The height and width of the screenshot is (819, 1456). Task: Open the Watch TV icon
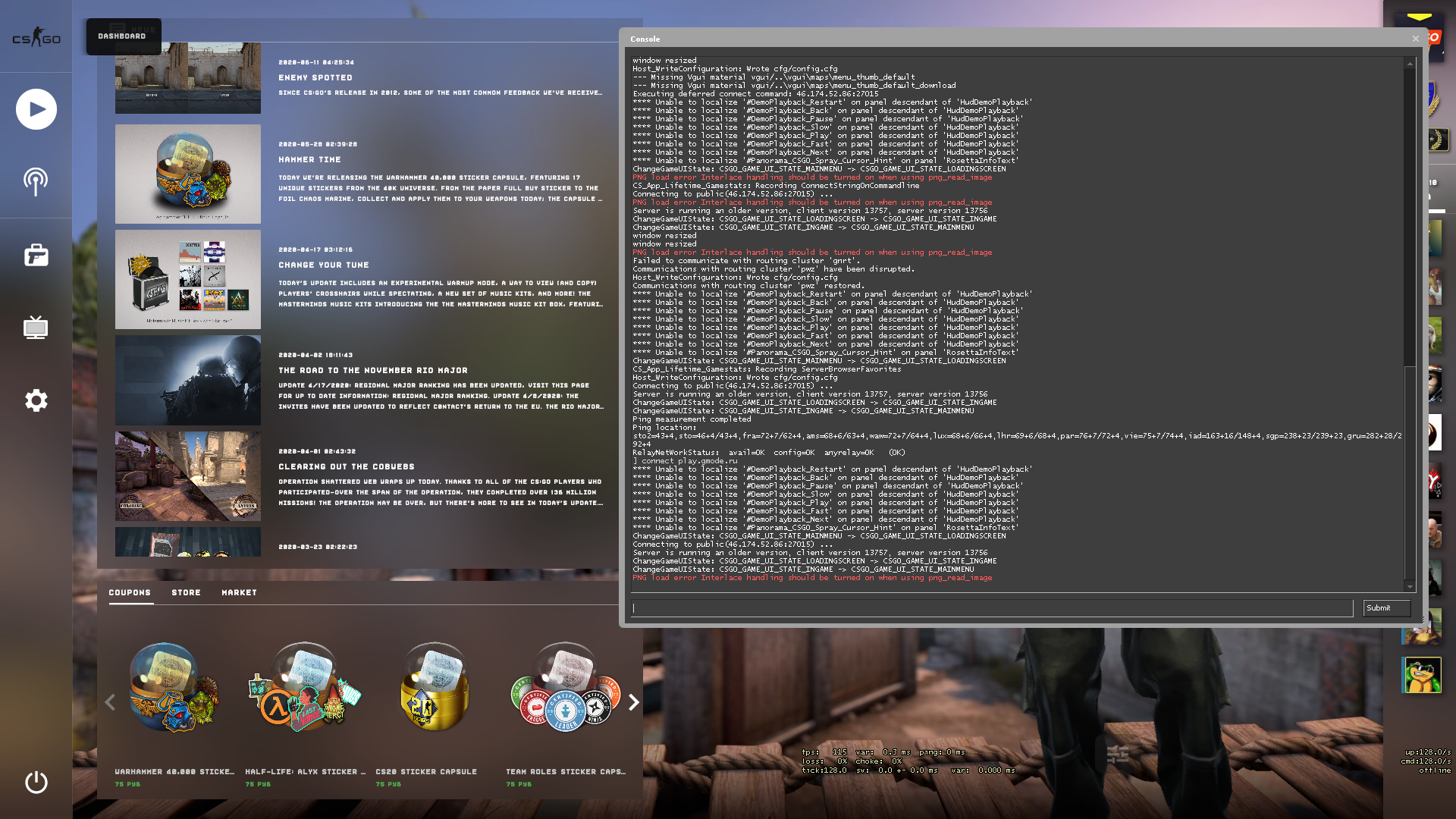point(36,328)
